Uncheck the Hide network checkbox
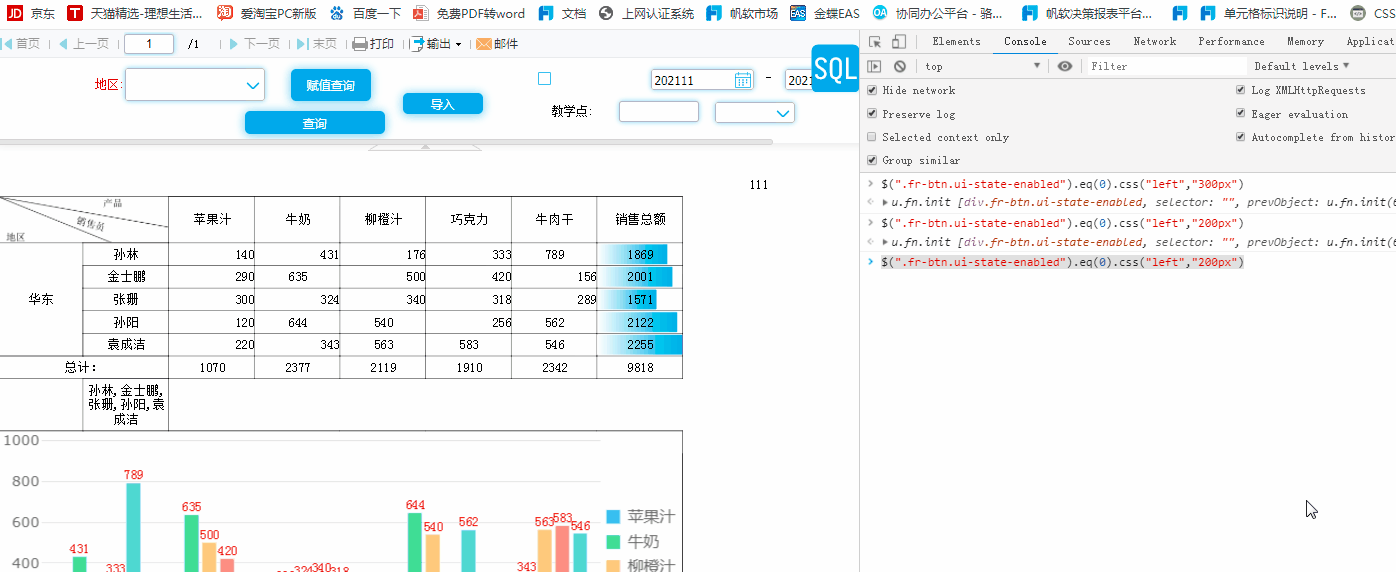This screenshot has height=572, width=1396. click(872, 90)
